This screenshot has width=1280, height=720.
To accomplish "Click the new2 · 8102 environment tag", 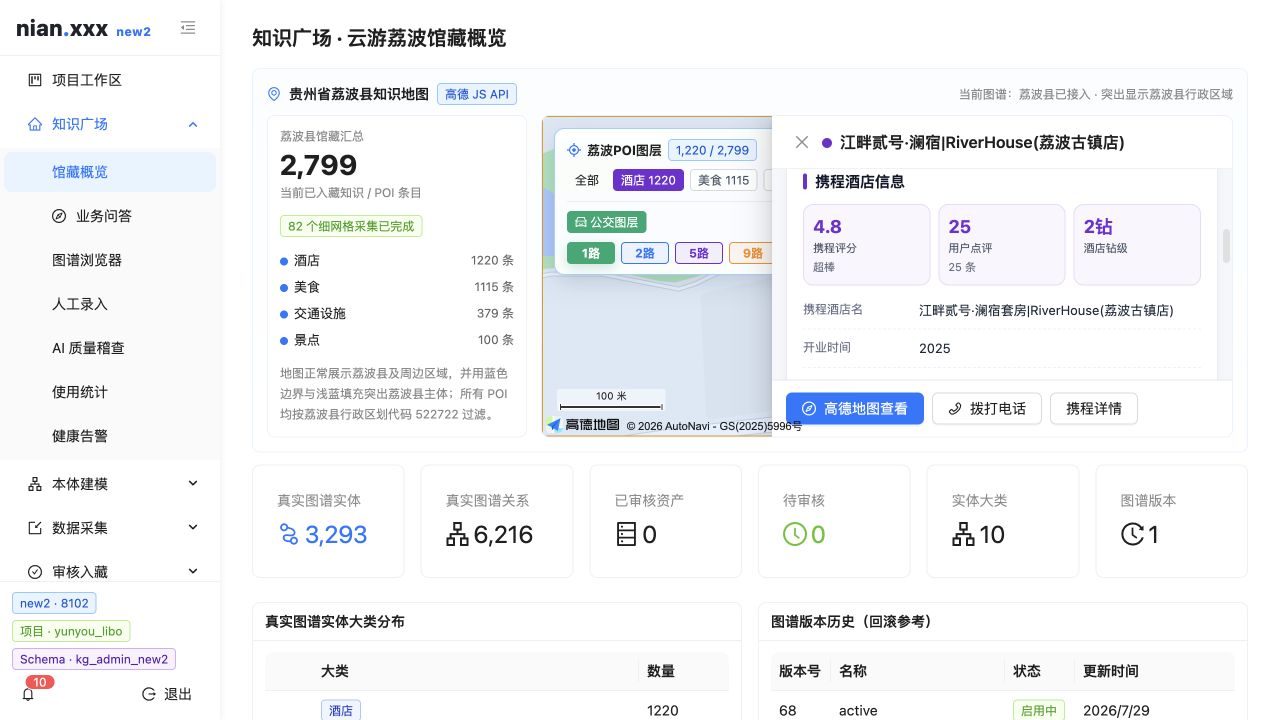I will 55,603.
